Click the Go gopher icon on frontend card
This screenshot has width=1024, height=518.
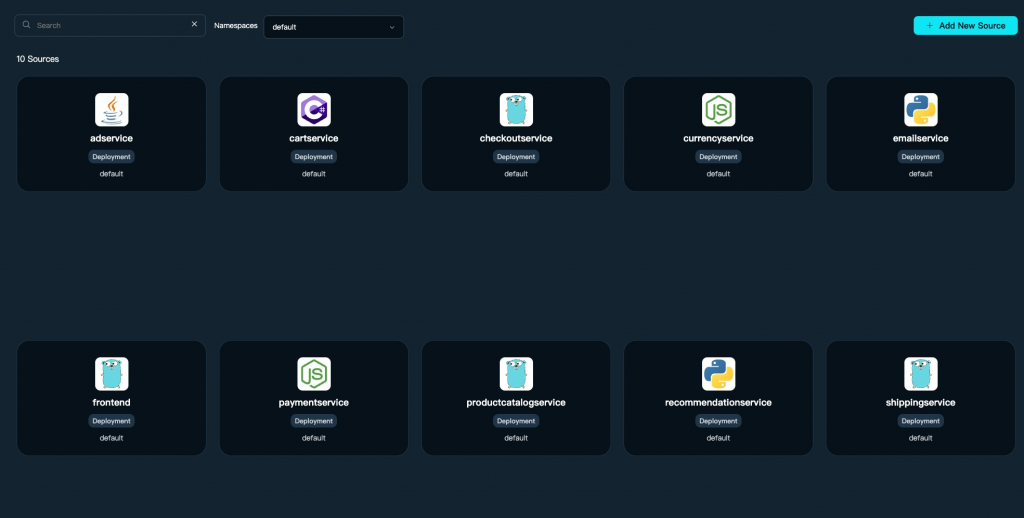click(112, 374)
